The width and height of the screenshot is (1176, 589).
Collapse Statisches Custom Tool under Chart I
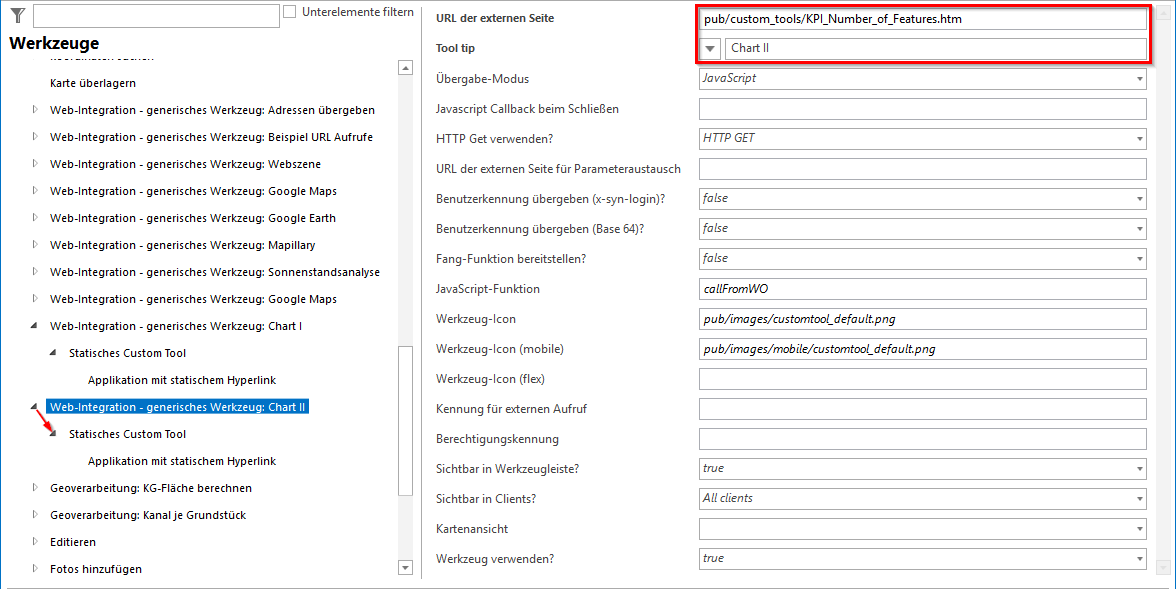pyautogui.click(x=53, y=353)
